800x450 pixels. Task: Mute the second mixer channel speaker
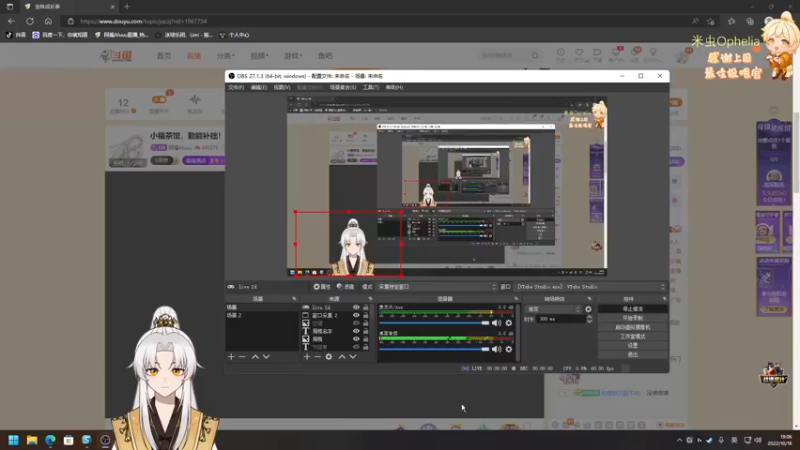(x=496, y=349)
